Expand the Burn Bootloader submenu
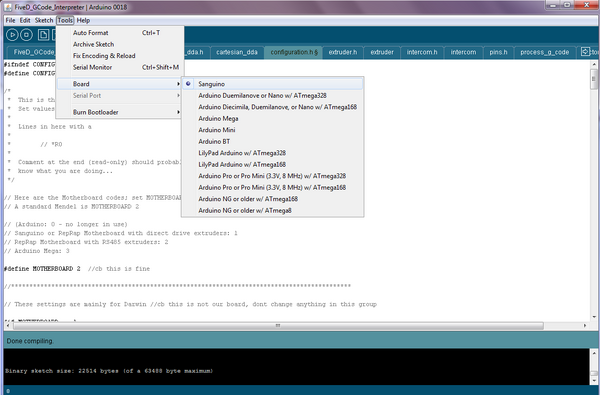Viewport: 600px width, 395px height. tap(119, 112)
